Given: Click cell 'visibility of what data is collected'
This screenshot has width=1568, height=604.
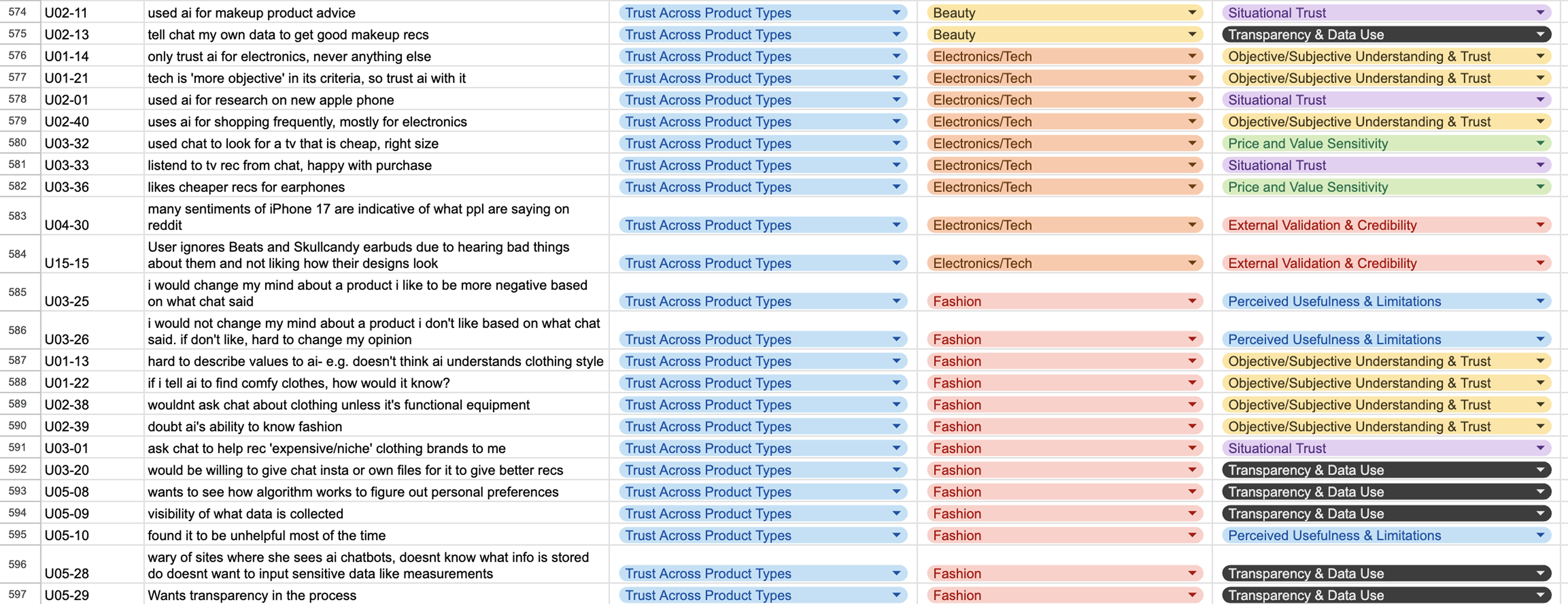Looking at the screenshot, I should coord(375,514).
